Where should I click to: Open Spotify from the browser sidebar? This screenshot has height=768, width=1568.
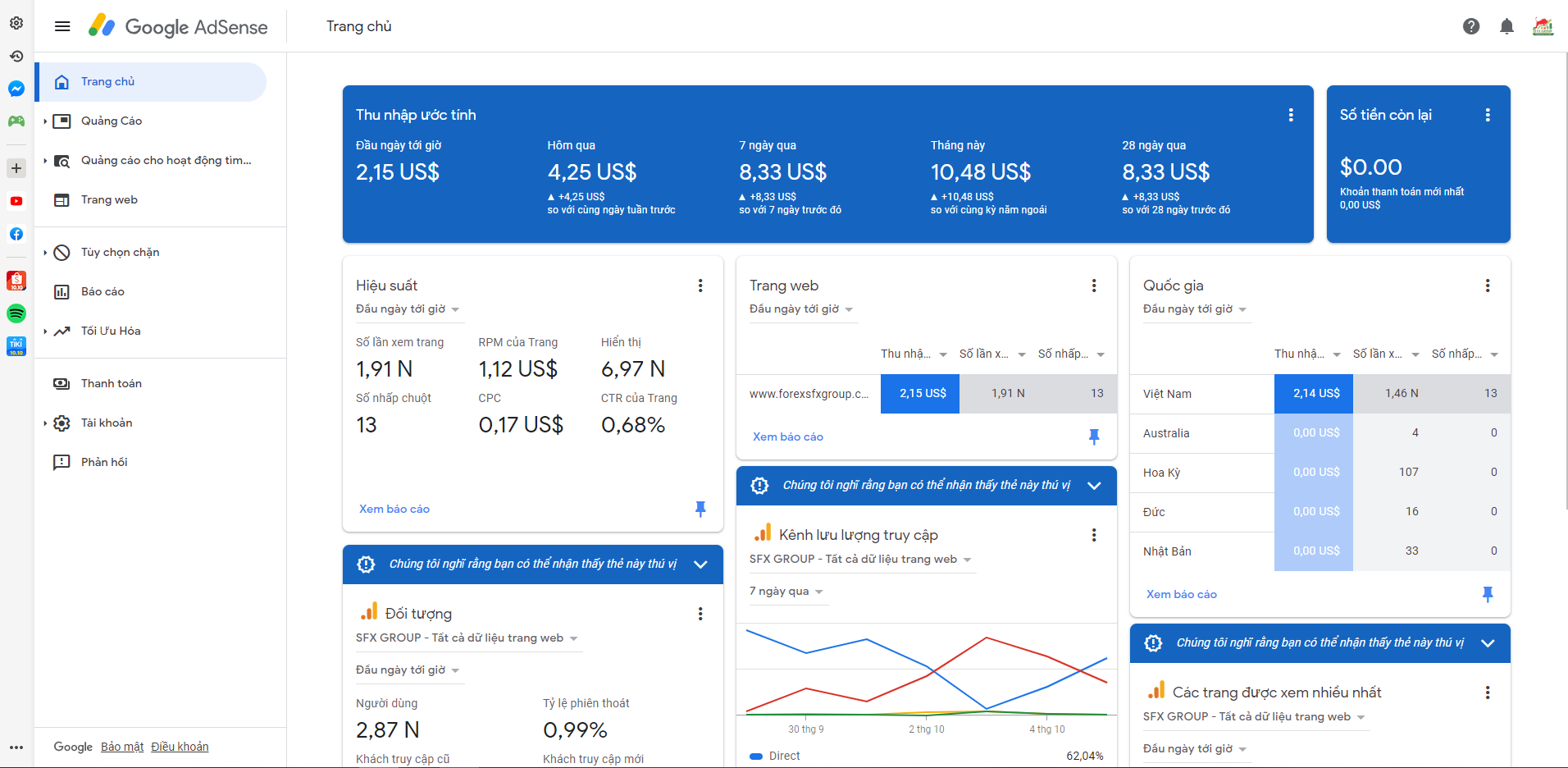(x=16, y=313)
